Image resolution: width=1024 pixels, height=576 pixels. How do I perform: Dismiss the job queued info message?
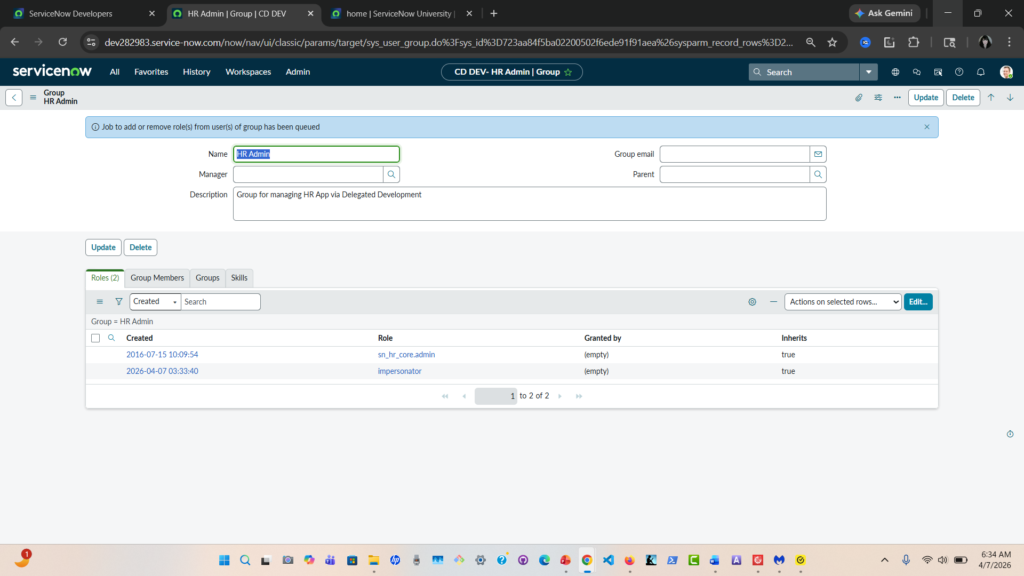pos(926,127)
